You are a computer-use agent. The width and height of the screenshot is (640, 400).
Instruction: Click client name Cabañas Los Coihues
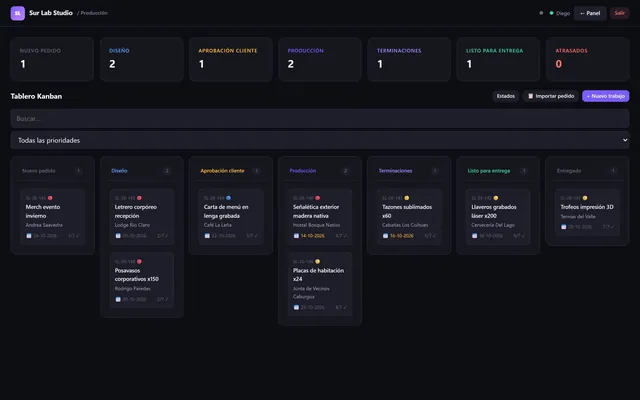405,225
